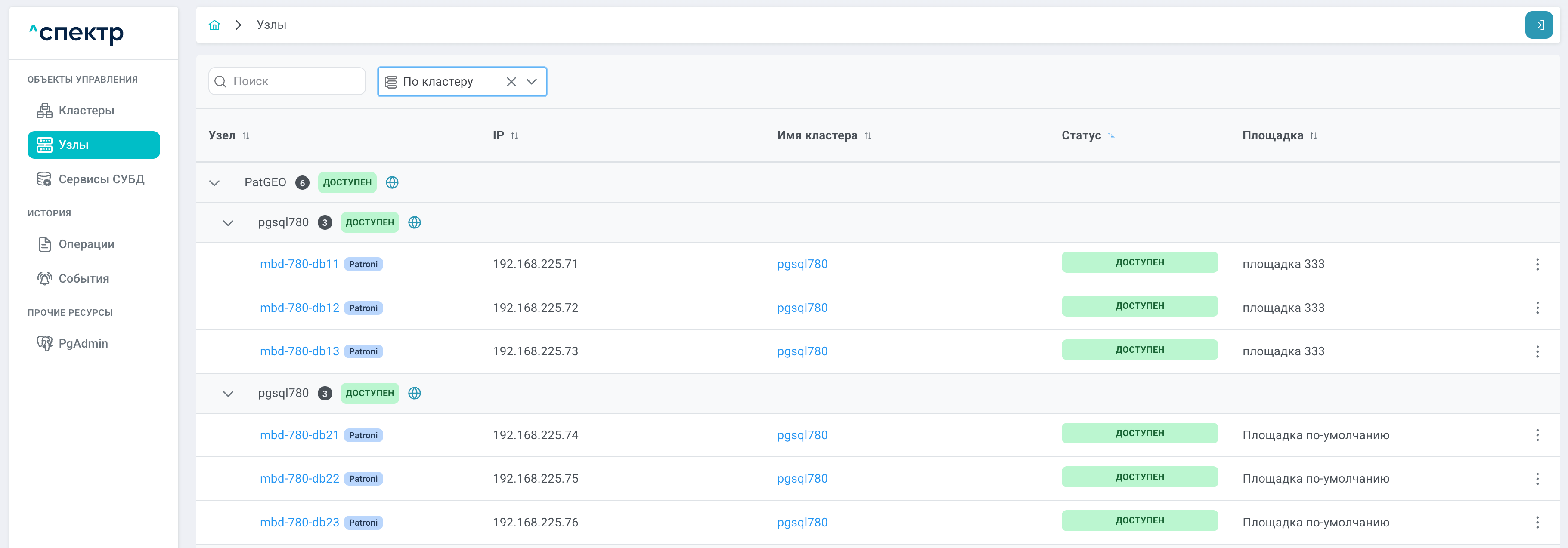Click IP 192.168.225.72 cell

pos(535,308)
